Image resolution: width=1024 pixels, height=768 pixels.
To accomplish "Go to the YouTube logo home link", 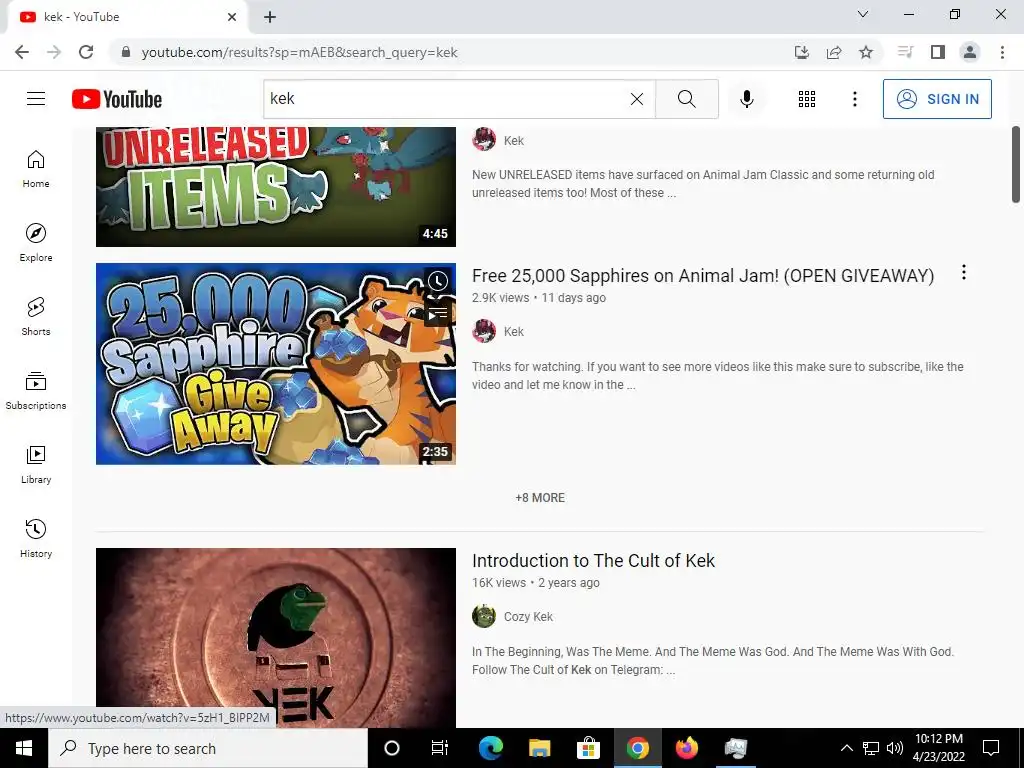I will [117, 99].
